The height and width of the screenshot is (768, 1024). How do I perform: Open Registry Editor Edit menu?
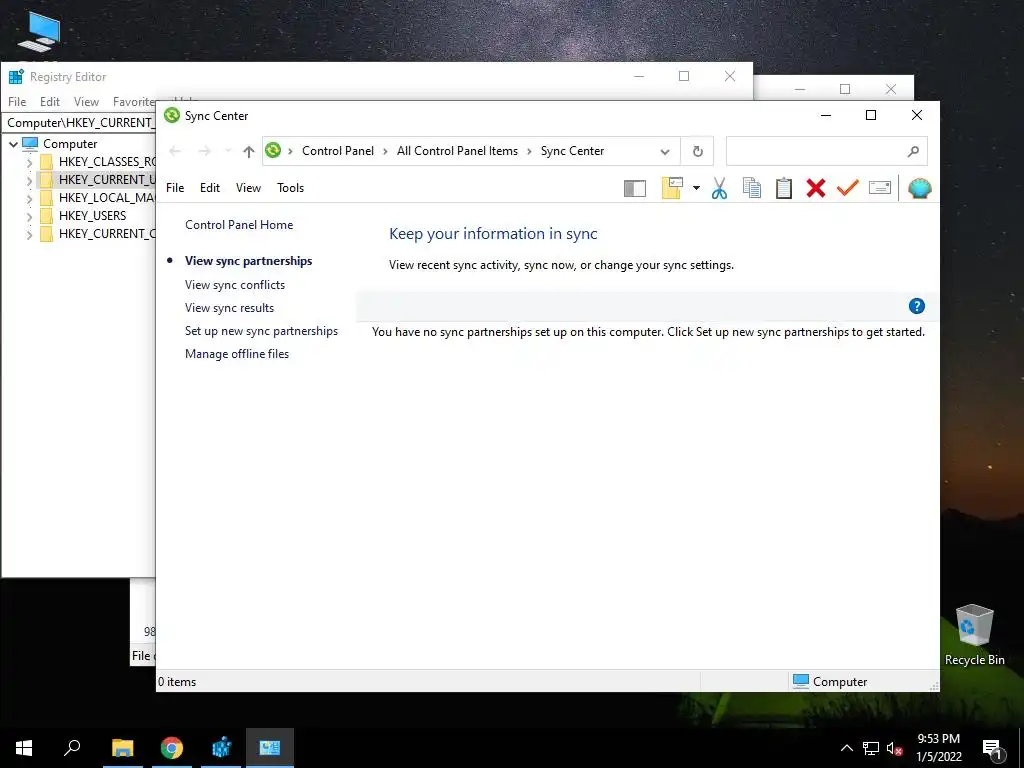click(x=50, y=102)
